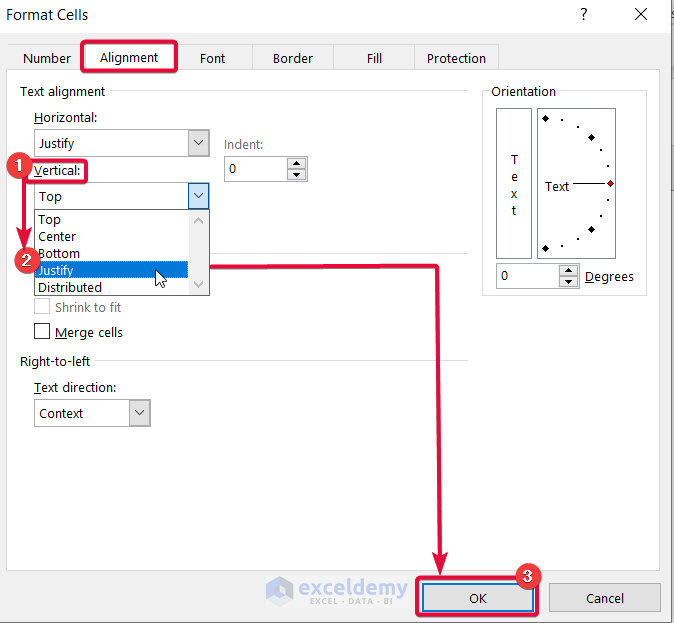Image resolution: width=674 pixels, height=623 pixels.
Task: Click the dropdown list scroll-down arrow
Action: click(199, 284)
